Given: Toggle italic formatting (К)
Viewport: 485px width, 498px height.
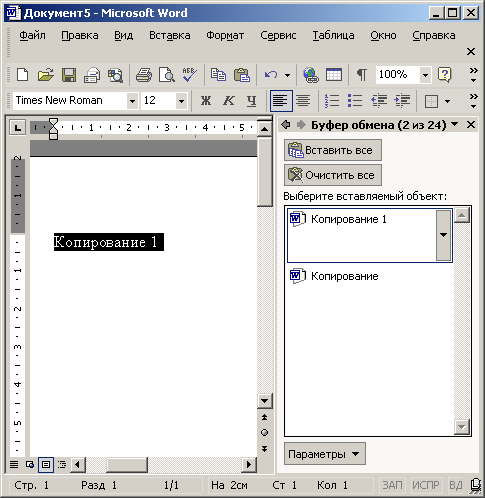Looking at the screenshot, I should point(229,100).
